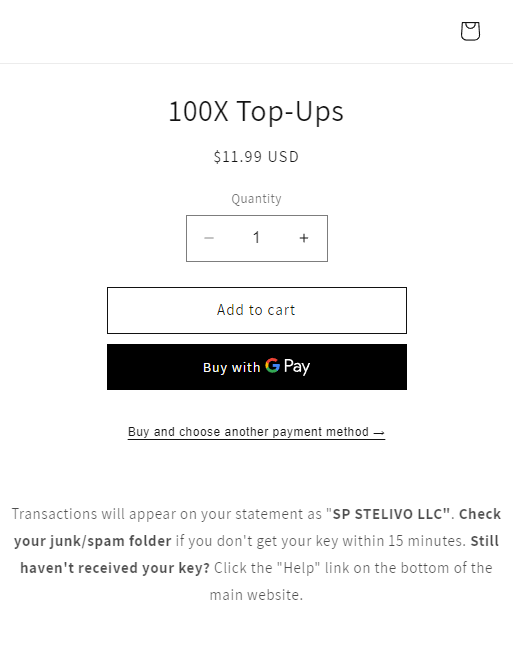Screen dimensions: 513x658
Task: Click the bold SP STELIVO LLC text
Action: pos(391,514)
